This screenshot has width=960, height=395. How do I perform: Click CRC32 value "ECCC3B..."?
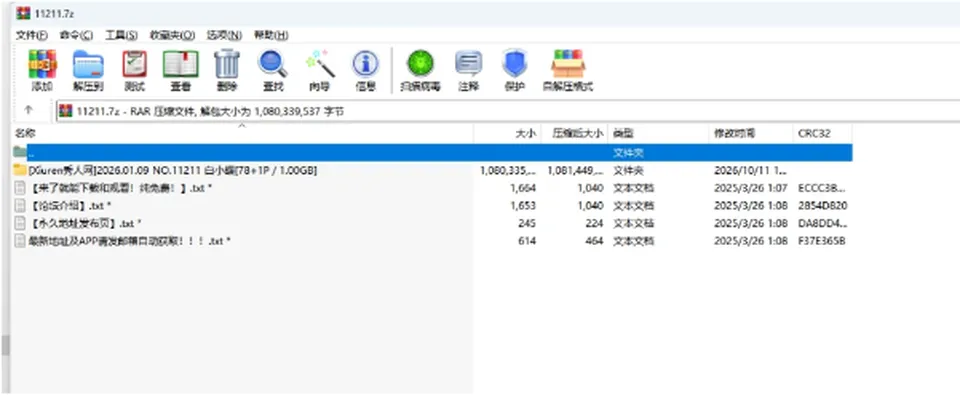click(x=823, y=188)
